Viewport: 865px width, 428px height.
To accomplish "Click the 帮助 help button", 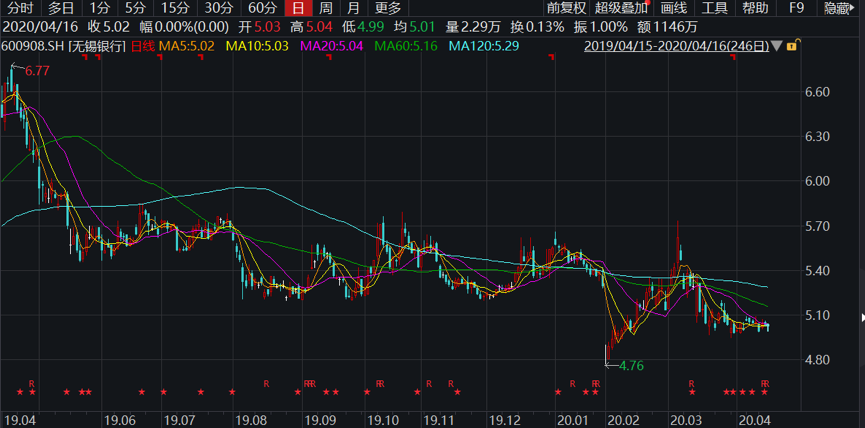I will [754, 8].
